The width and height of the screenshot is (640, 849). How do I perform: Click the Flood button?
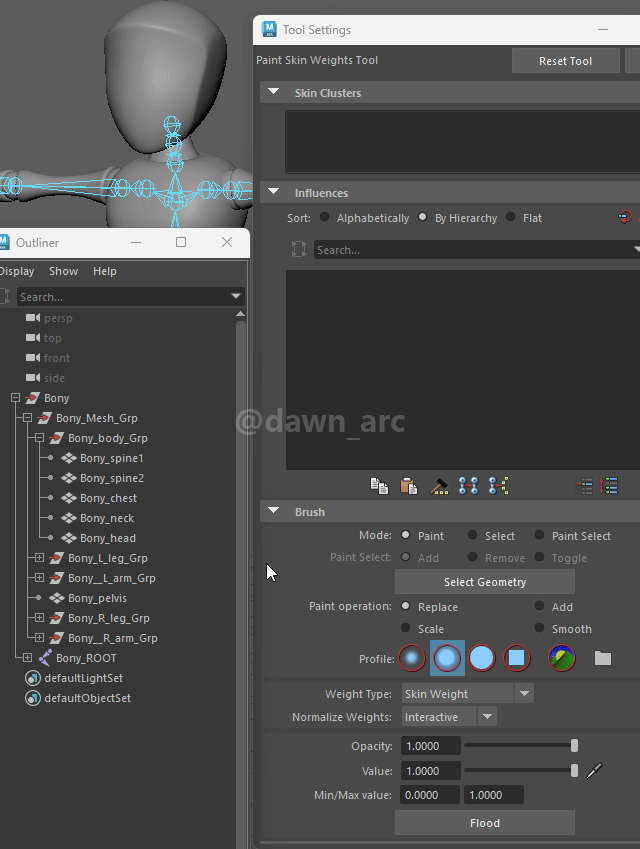pos(484,823)
